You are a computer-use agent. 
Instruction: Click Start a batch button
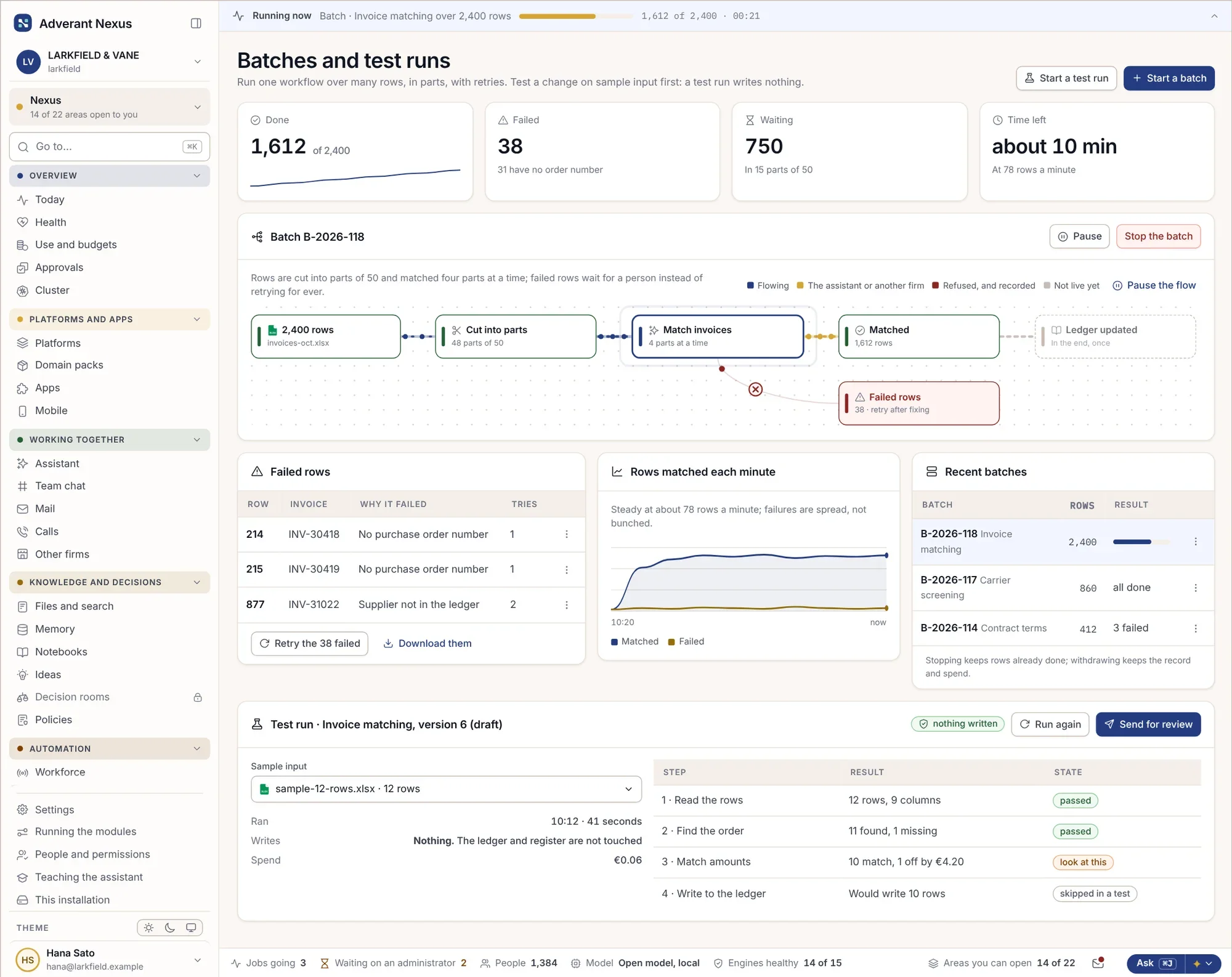pyautogui.click(x=1169, y=78)
